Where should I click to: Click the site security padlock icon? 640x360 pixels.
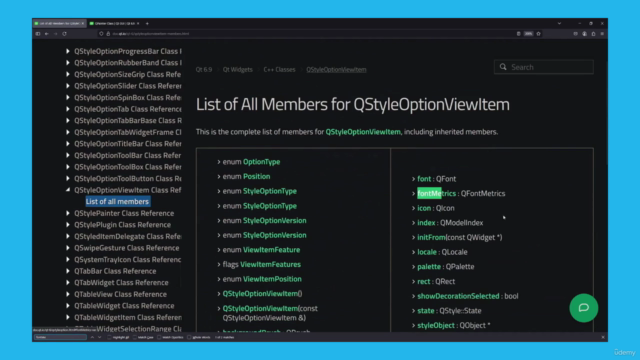108,34
